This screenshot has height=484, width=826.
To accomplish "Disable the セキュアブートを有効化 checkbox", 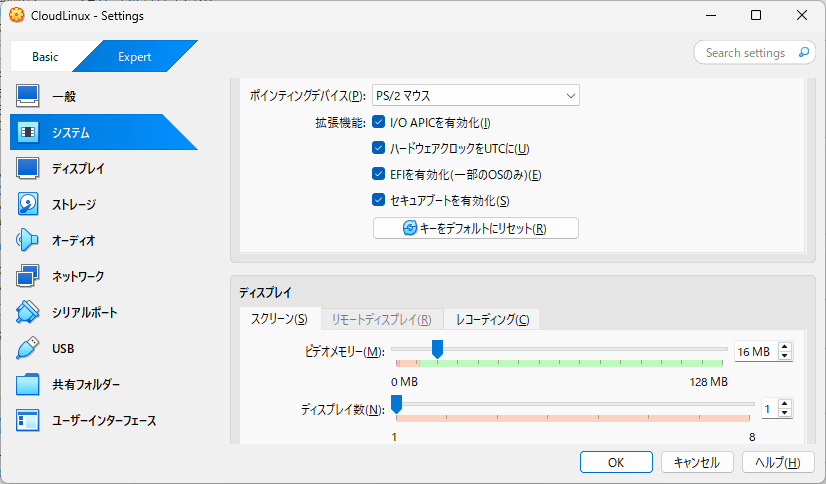I will point(379,201).
